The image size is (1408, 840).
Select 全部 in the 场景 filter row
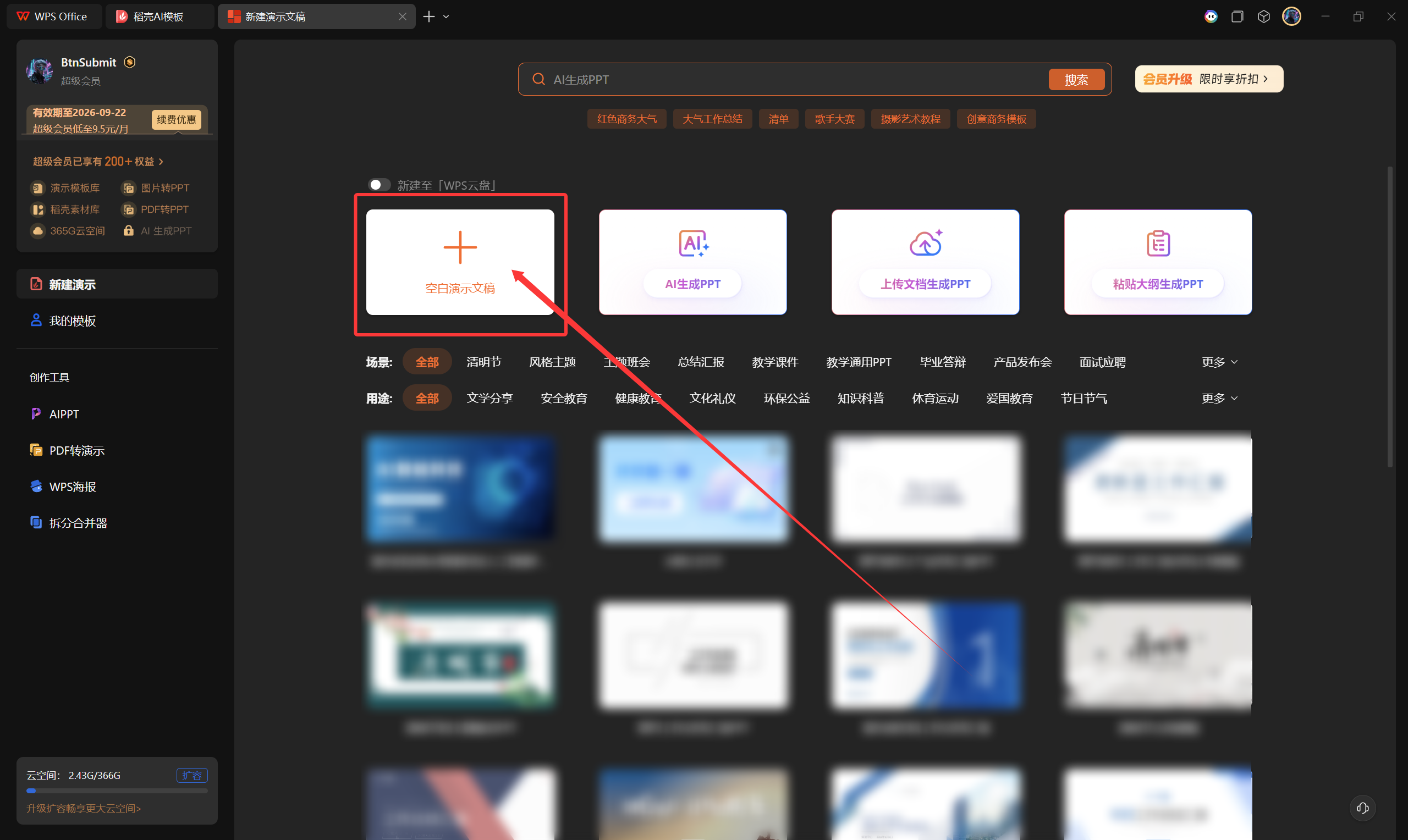click(427, 362)
